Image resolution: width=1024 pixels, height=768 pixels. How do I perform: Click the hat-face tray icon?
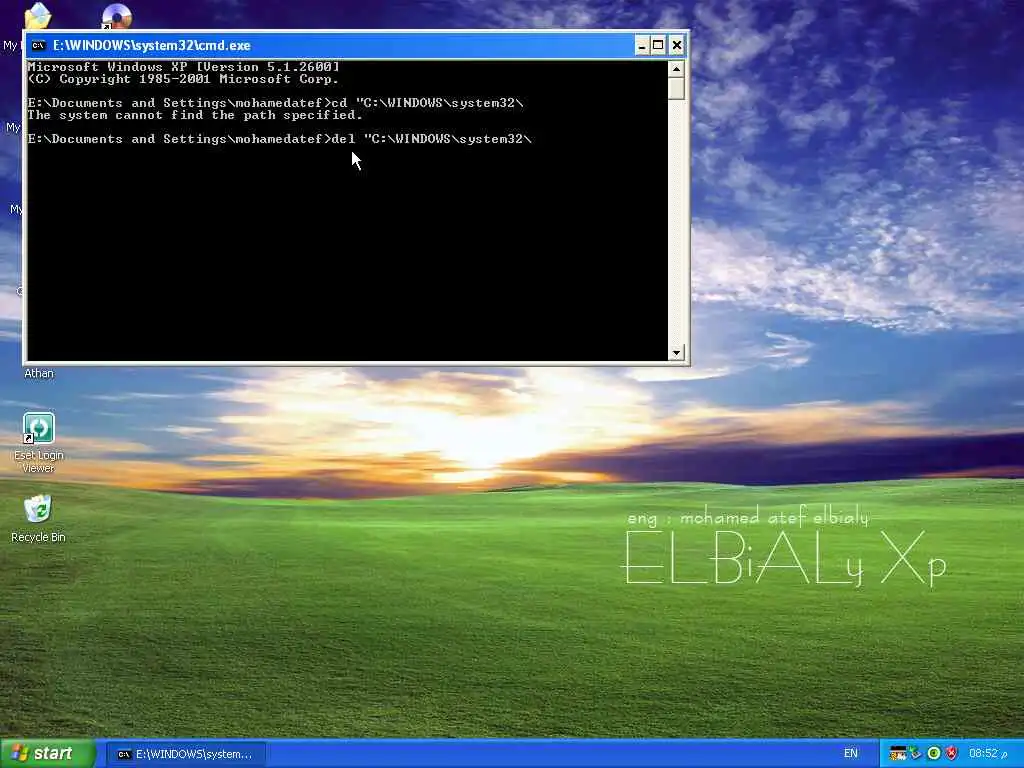[x=897, y=754]
